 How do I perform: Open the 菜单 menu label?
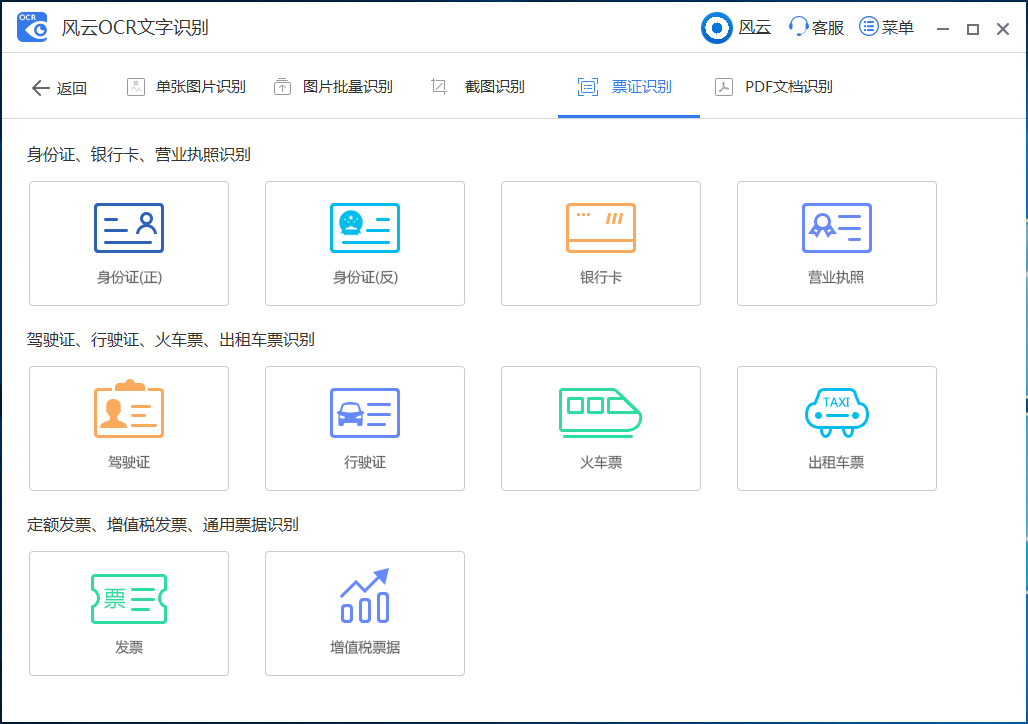pyautogui.click(x=898, y=28)
